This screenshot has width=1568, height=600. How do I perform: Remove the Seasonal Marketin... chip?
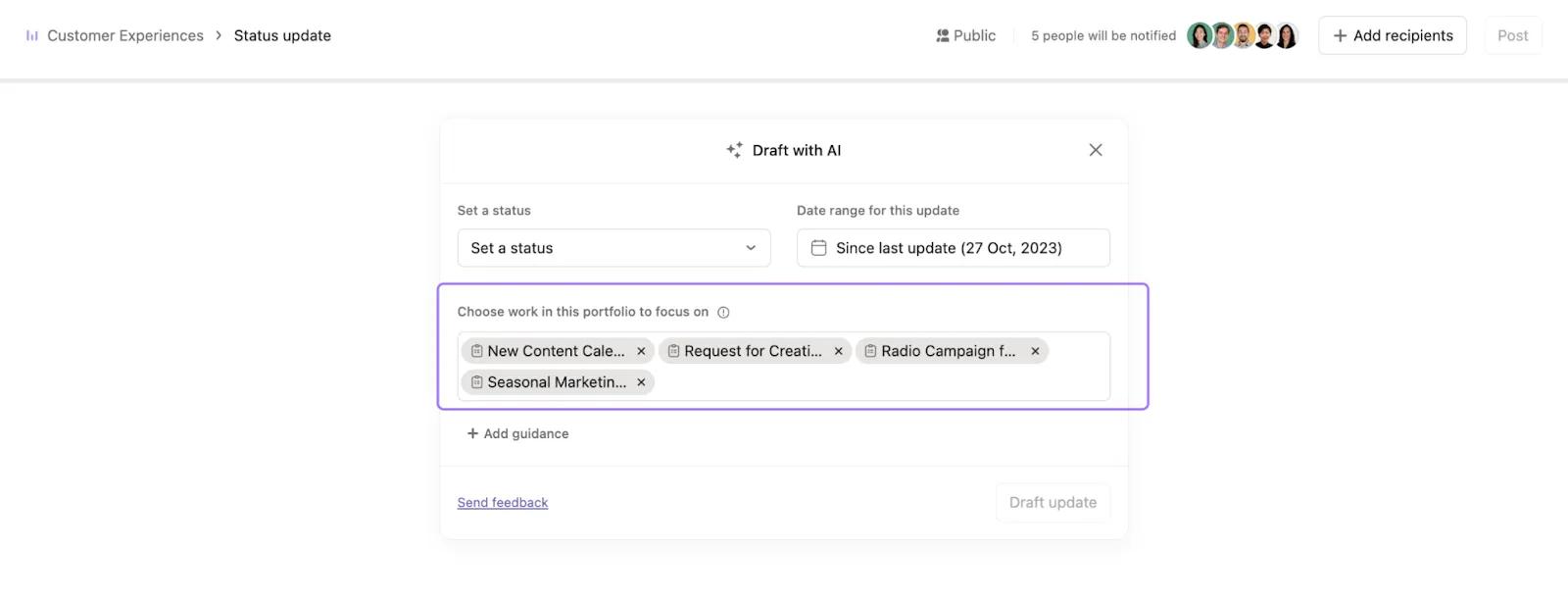tap(641, 382)
